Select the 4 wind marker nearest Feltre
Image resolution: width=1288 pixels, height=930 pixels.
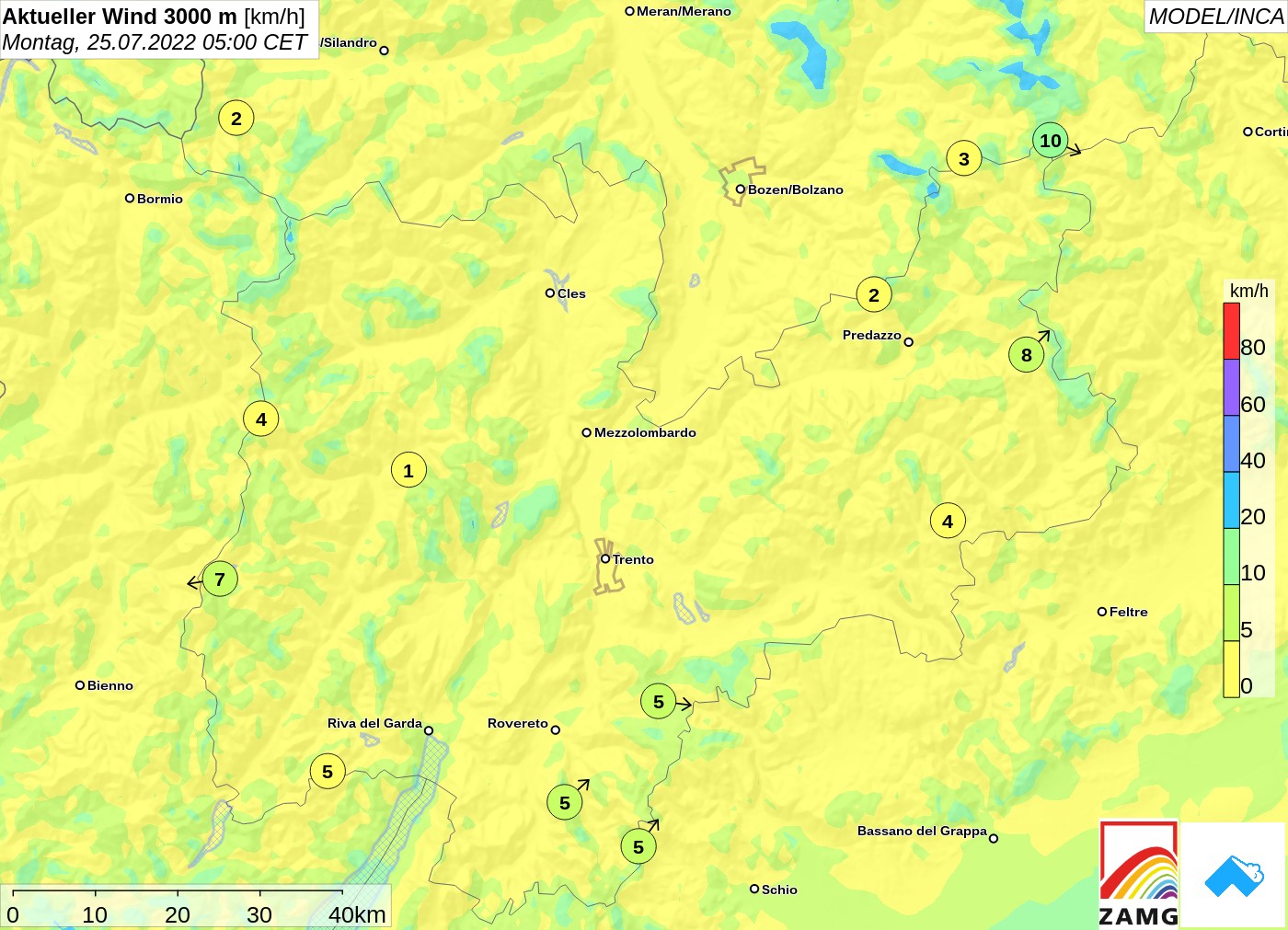click(948, 522)
